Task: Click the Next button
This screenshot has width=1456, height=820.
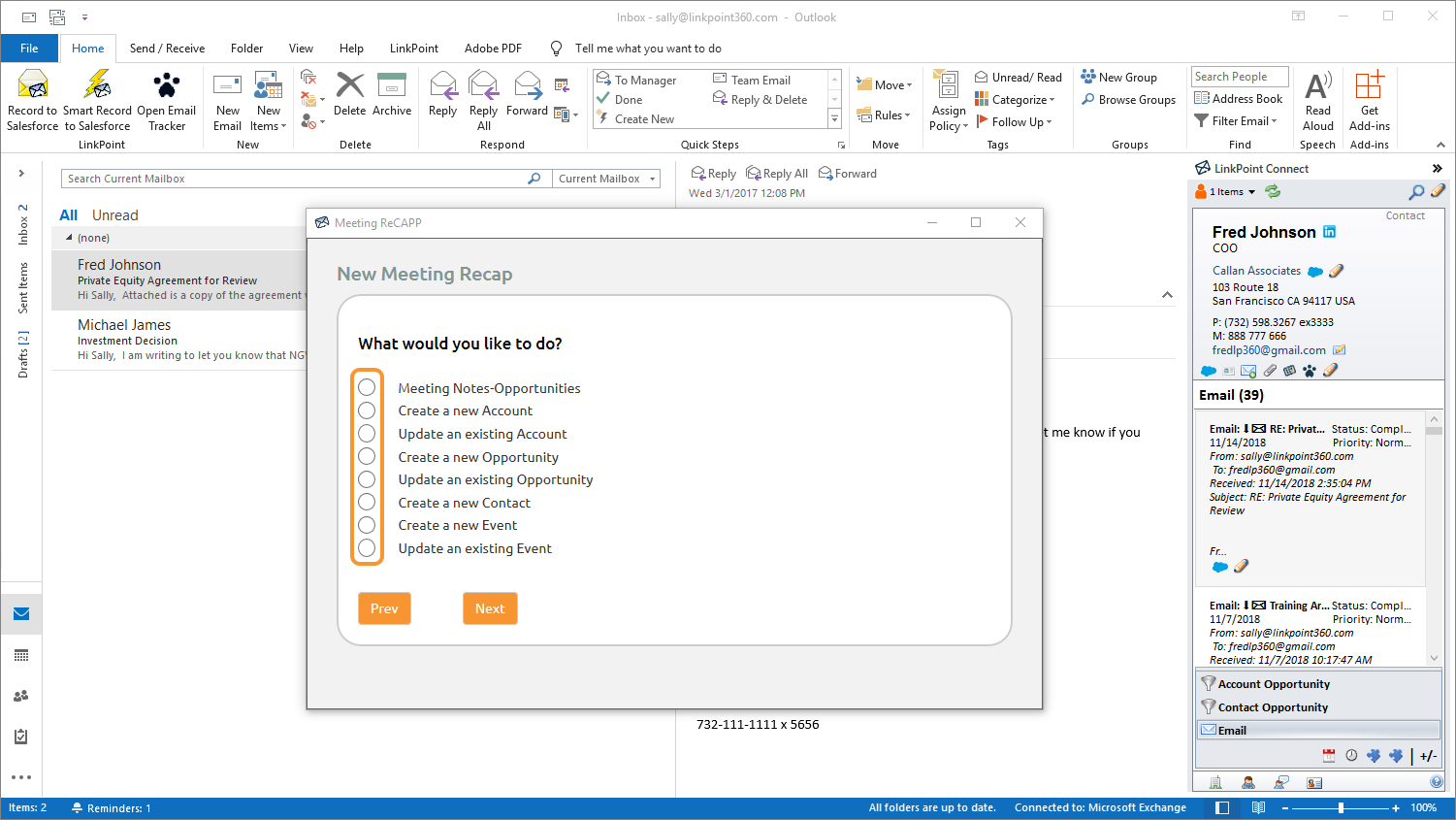Action: [x=490, y=608]
